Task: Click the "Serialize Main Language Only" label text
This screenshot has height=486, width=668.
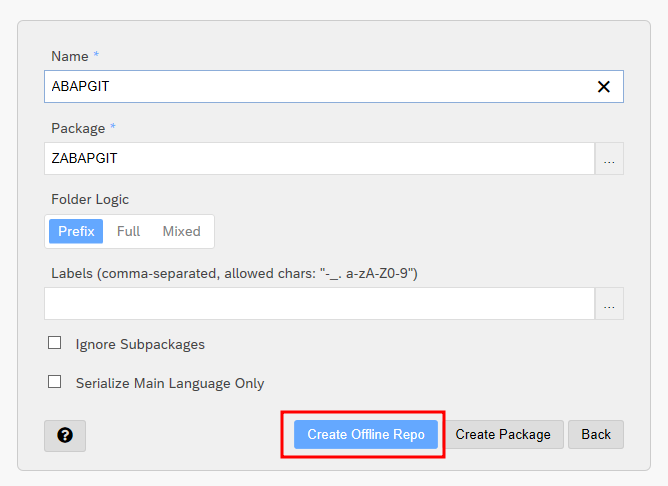Action: point(170,383)
